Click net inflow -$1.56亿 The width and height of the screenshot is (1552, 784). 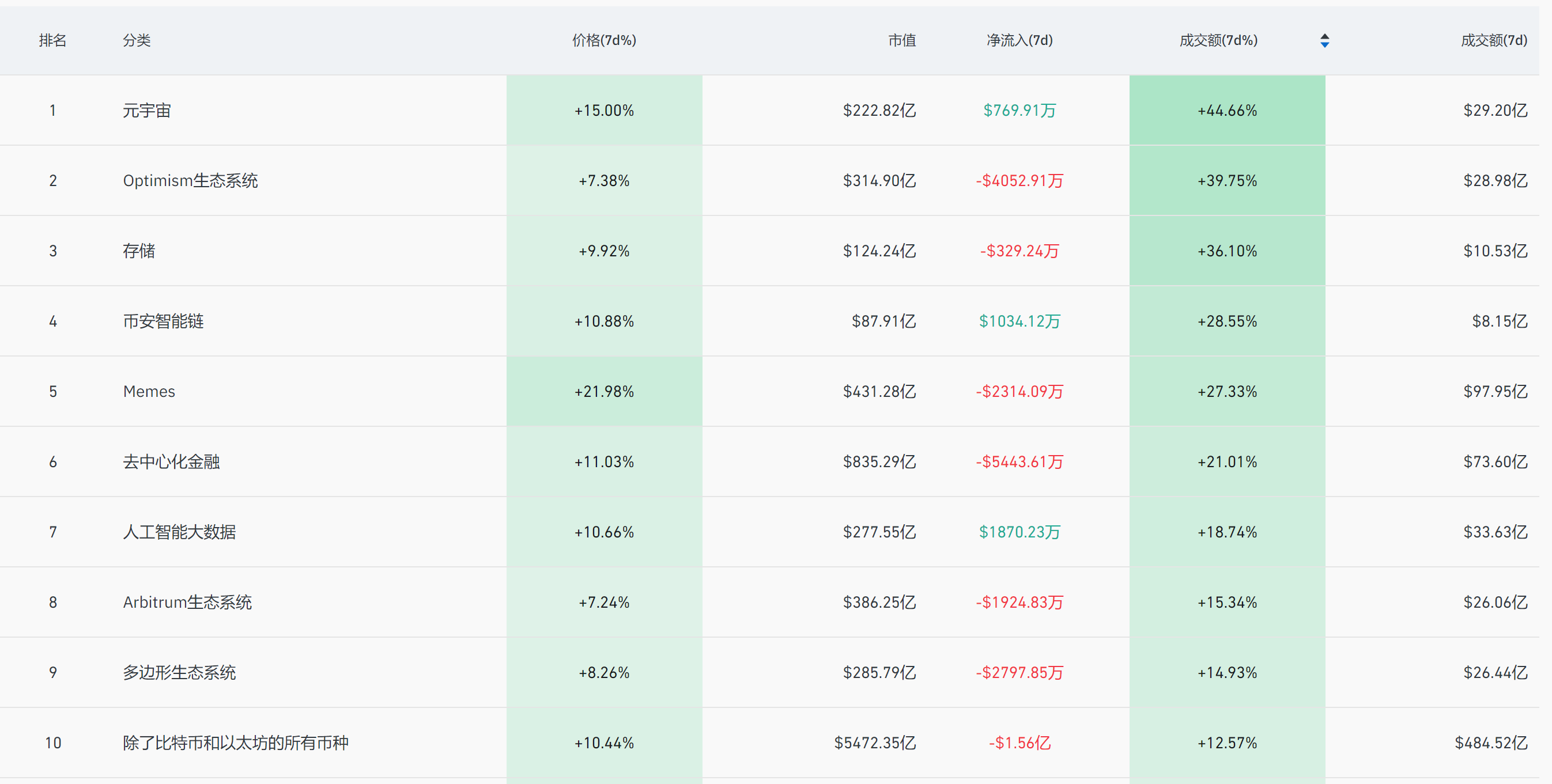coord(1019,743)
